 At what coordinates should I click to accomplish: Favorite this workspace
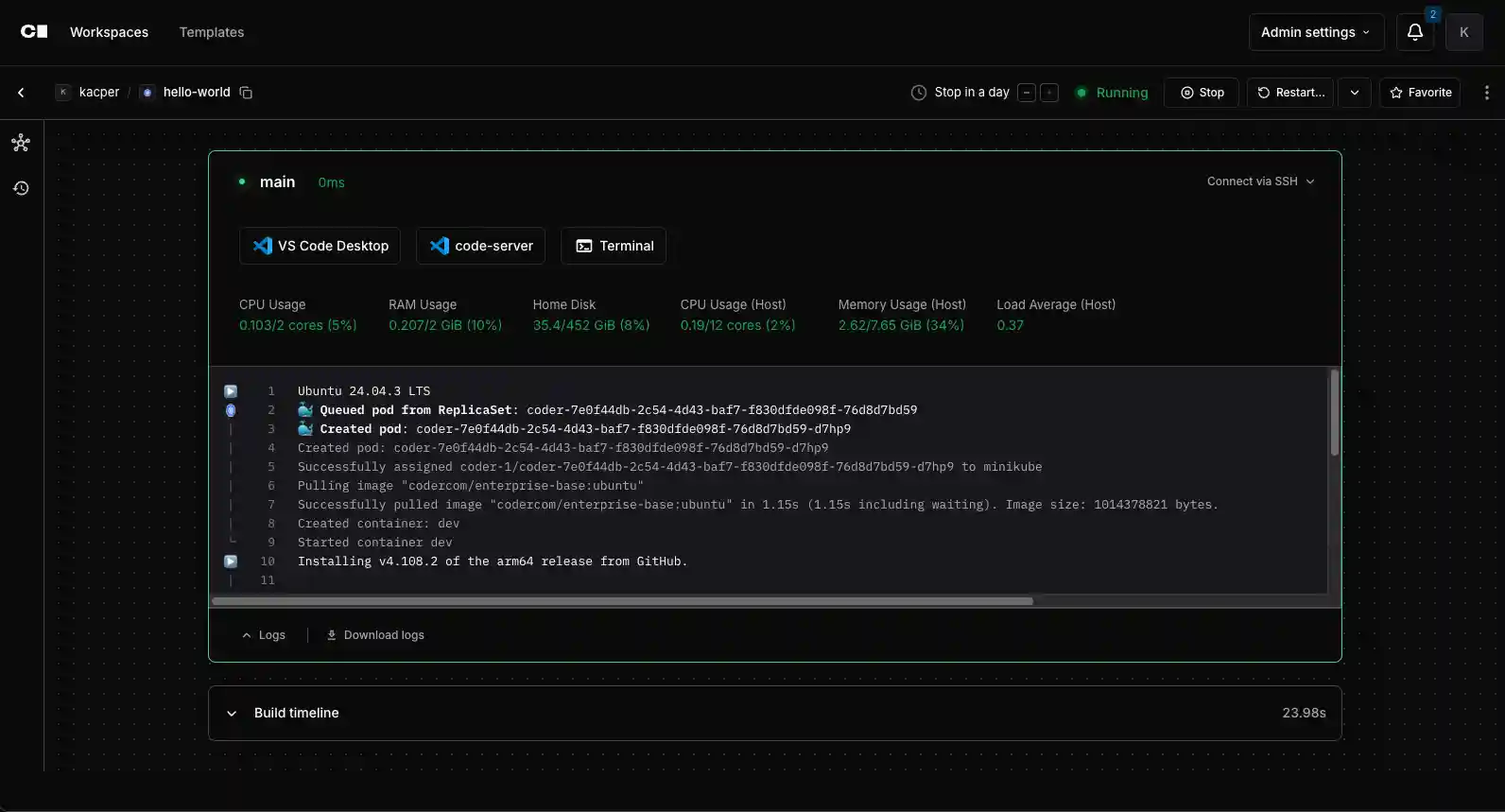(1420, 93)
